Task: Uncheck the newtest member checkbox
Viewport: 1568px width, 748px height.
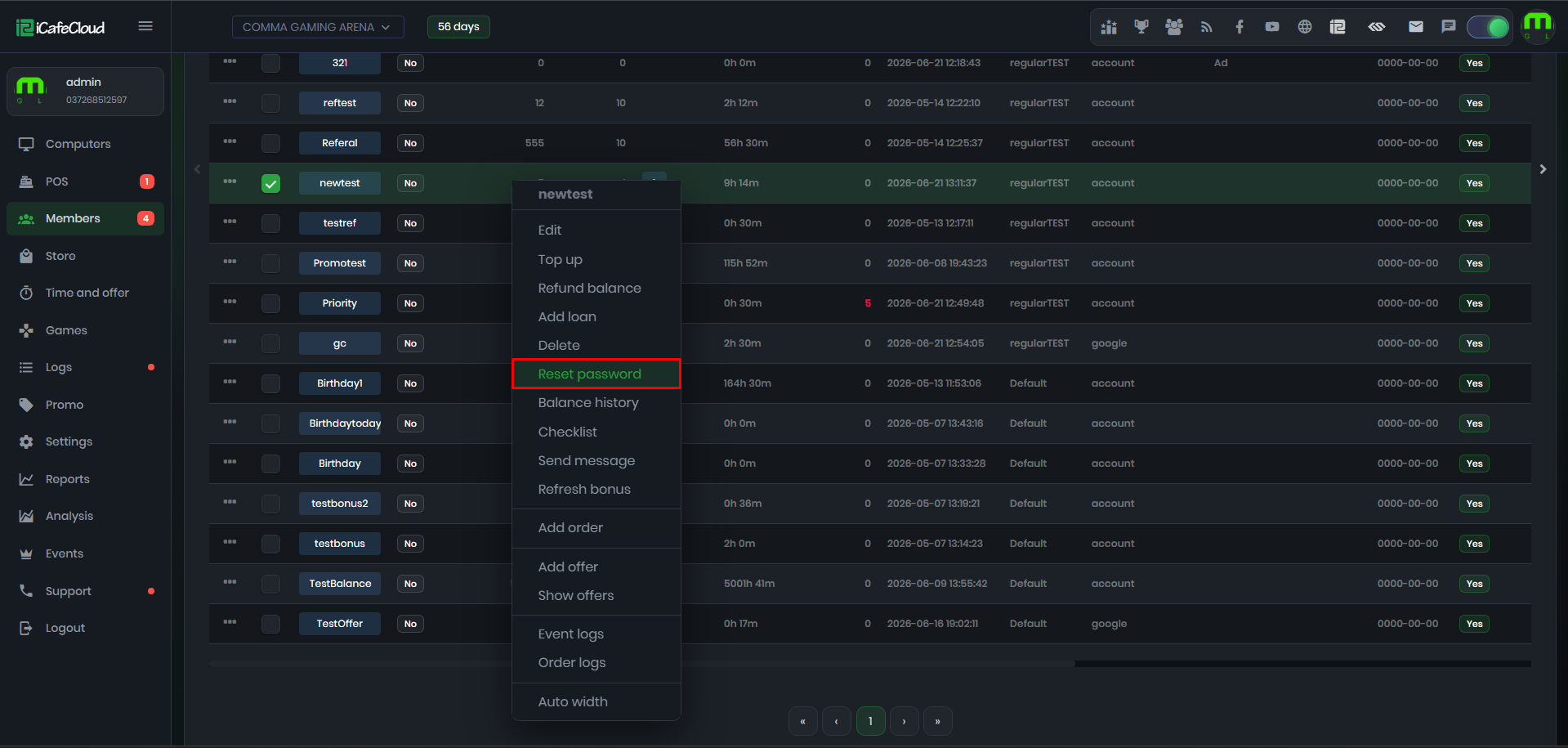Action: click(x=270, y=184)
